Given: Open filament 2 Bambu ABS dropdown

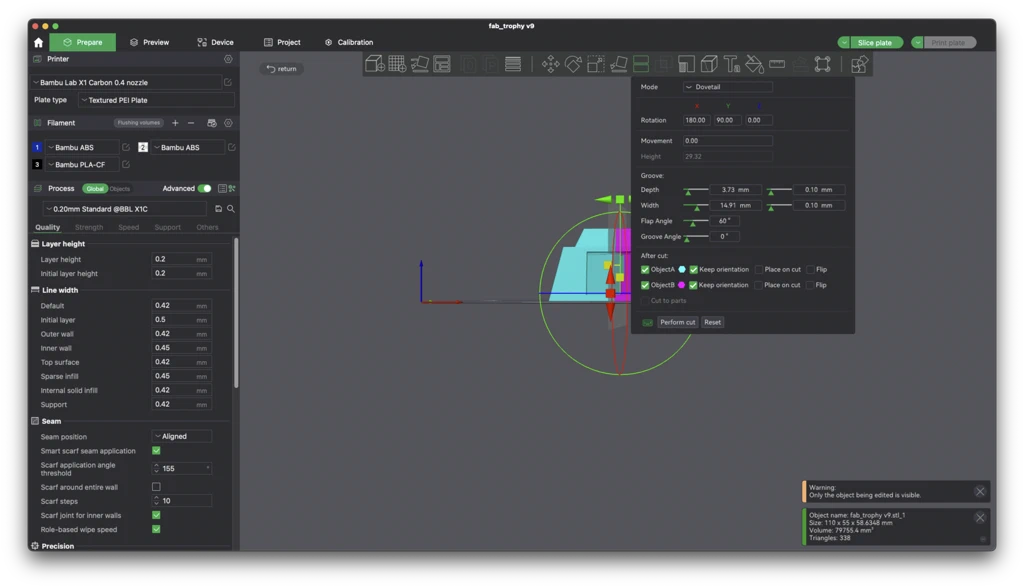Looking at the screenshot, I should (x=188, y=148).
